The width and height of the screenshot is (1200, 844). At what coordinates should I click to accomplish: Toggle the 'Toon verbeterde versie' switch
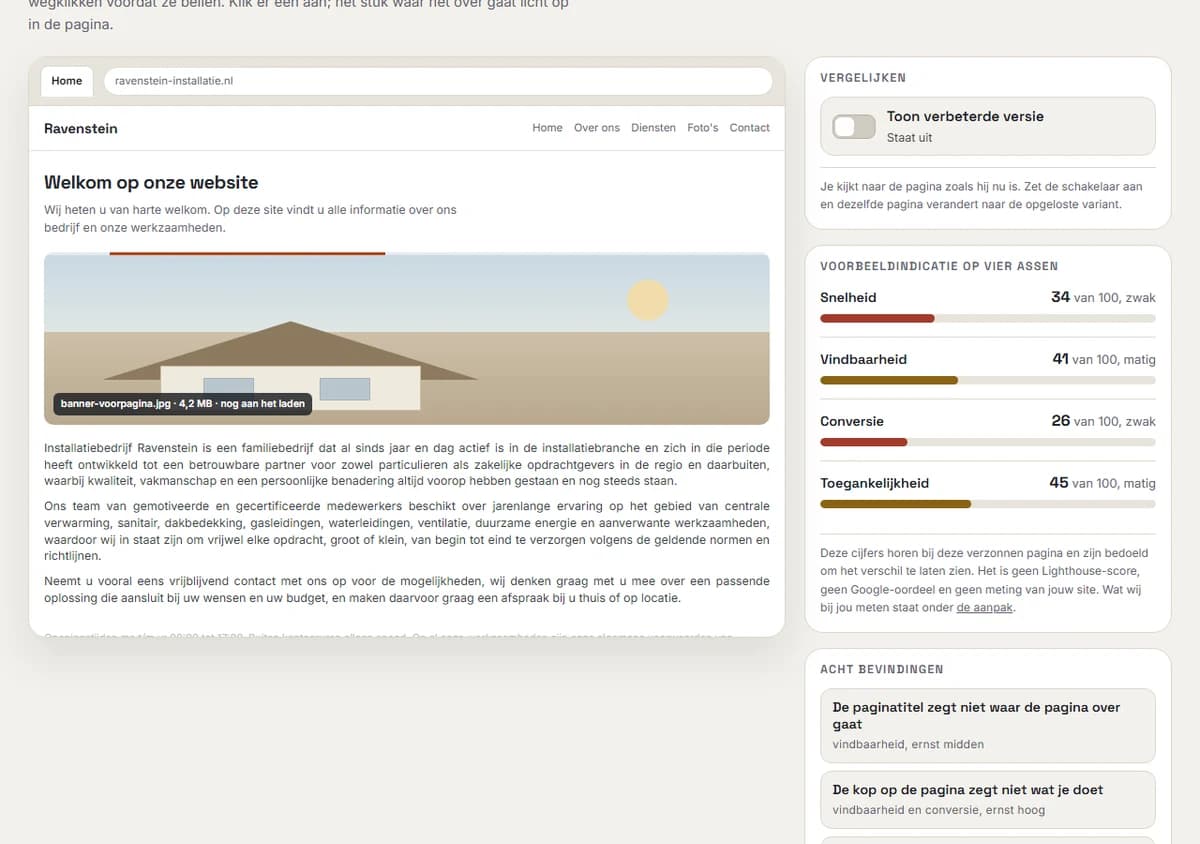854,126
